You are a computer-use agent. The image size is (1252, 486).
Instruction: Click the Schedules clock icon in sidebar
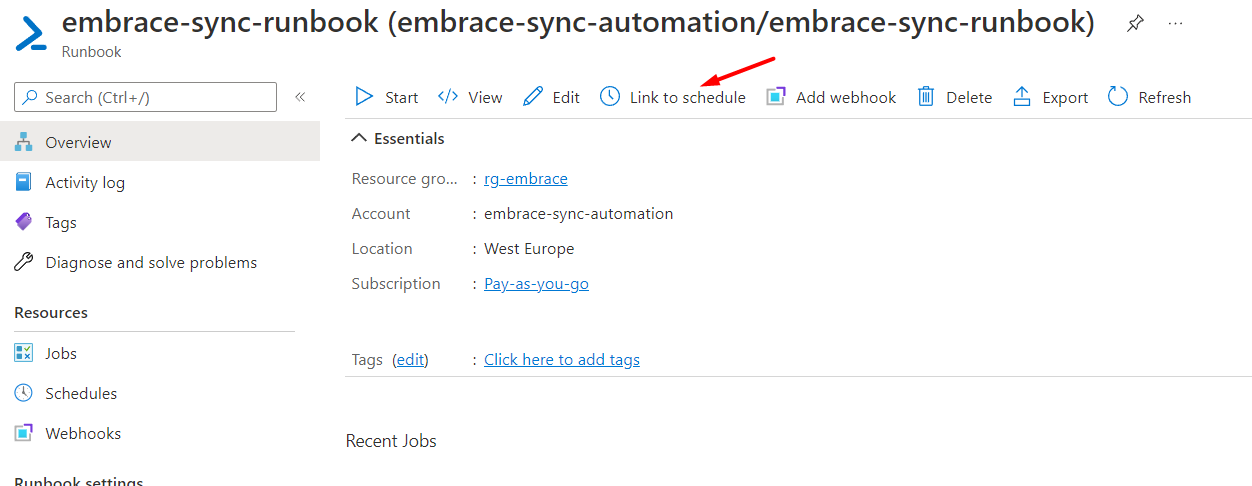(24, 393)
